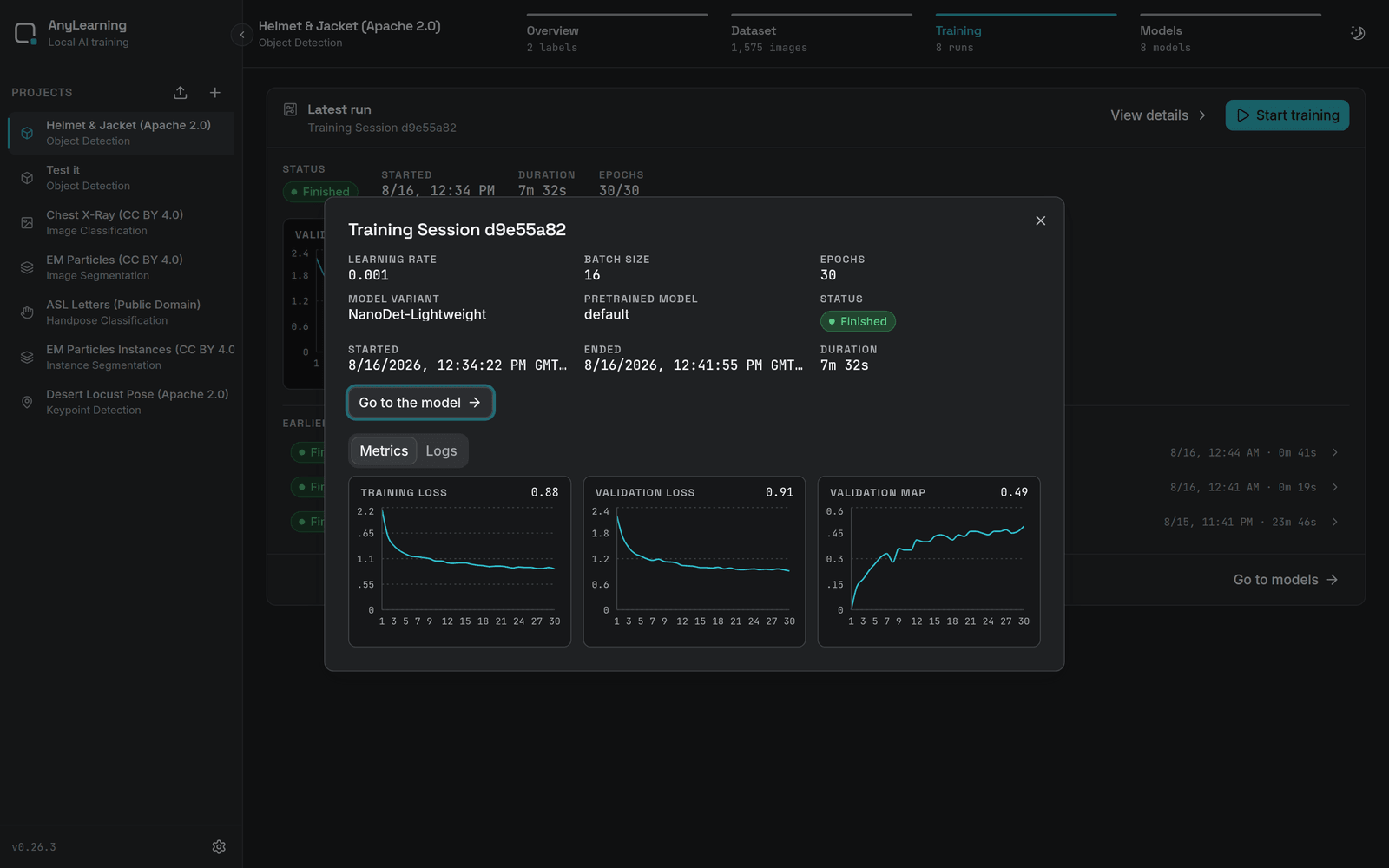
Task: Click the EM Particles Instances layers icon
Action: (27, 358)
